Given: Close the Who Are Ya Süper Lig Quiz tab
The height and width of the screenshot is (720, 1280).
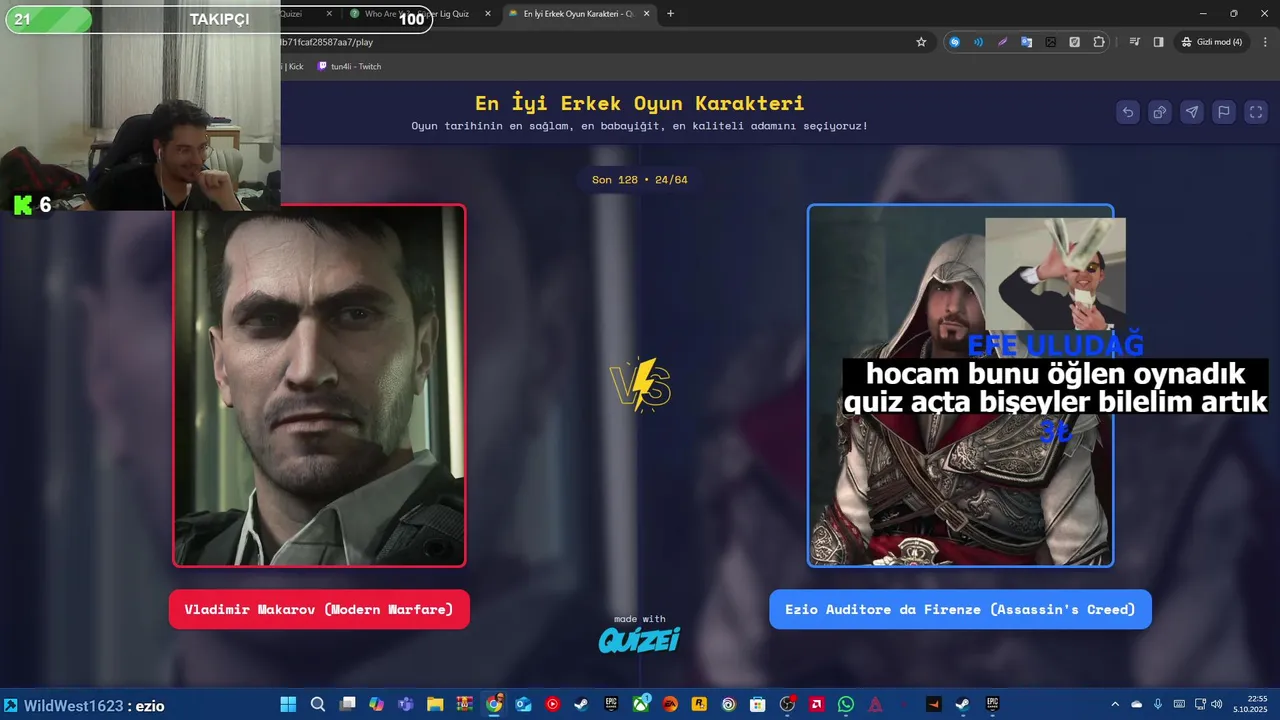Looking at the screenshot, I should tap(488, 14).
